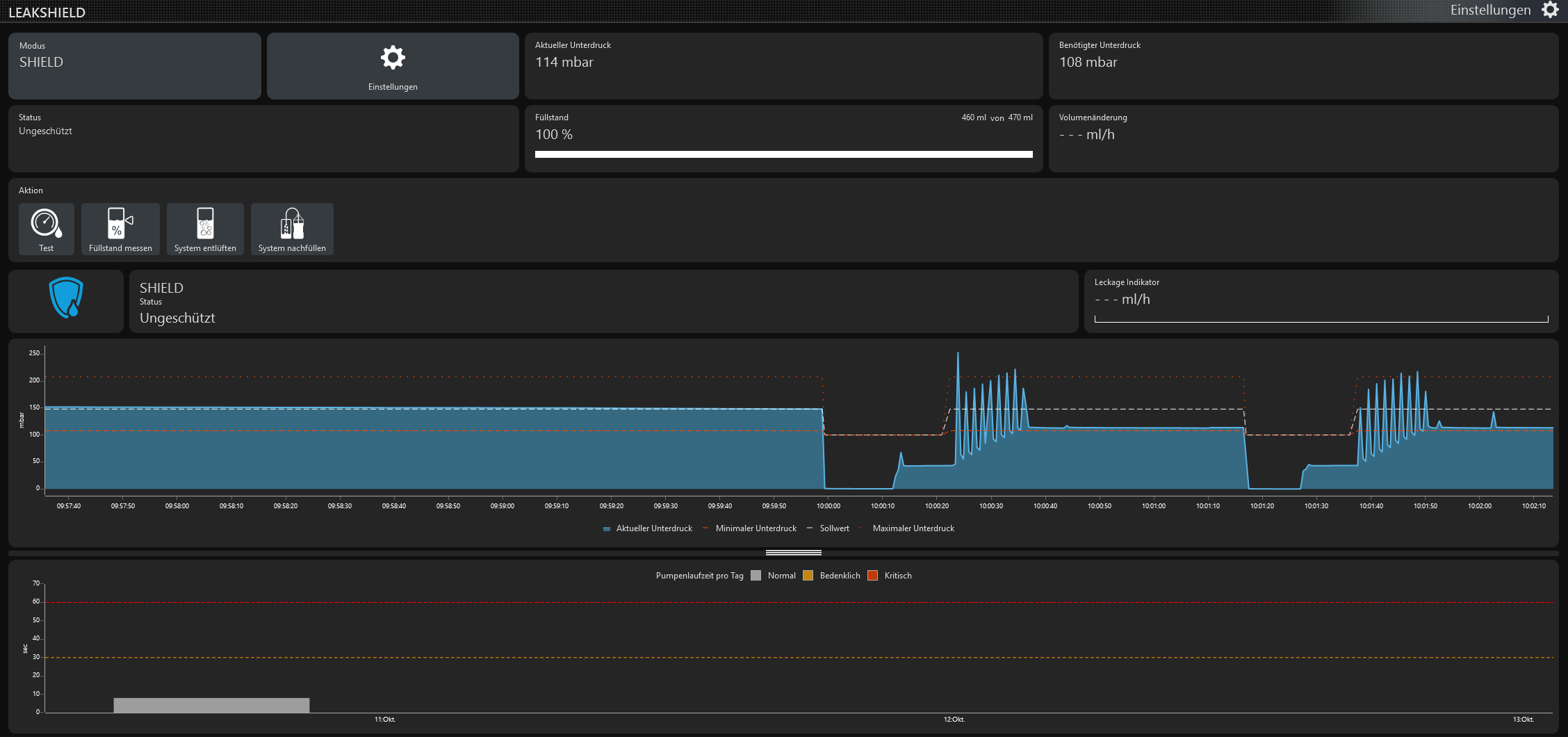The width and height of the screenshot is (1568, 737).
Task: Click the Füllstand progress bar
Action: pyautogui.click(x=783, y=154)
